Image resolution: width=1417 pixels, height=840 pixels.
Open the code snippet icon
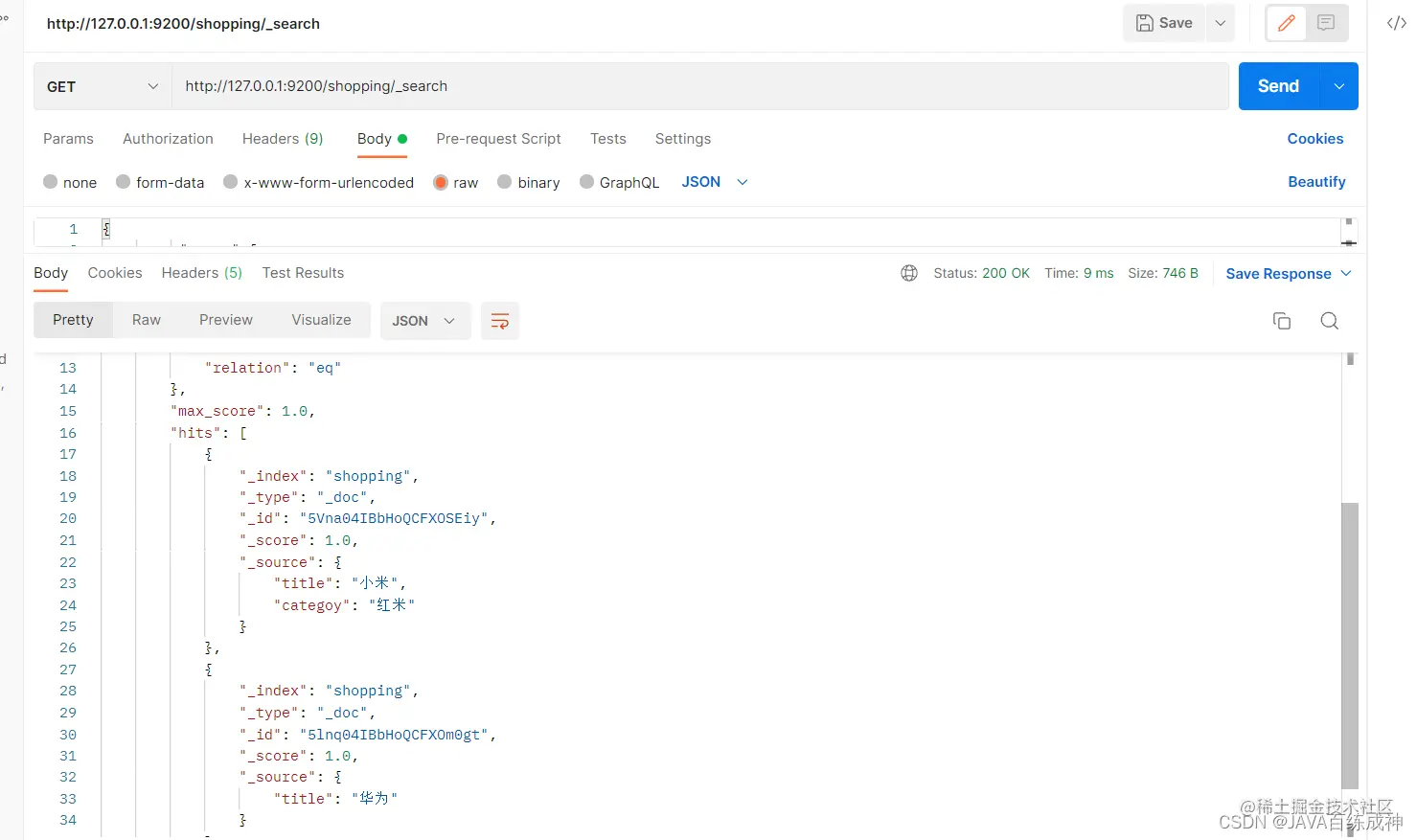coord(1397,23)
